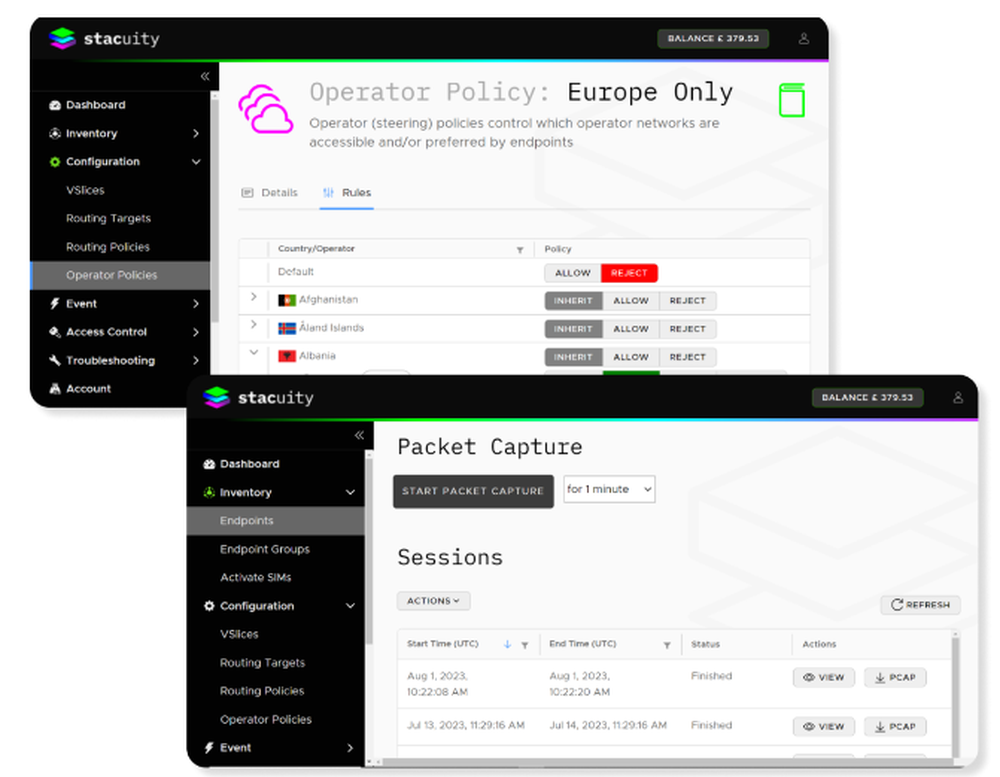Image resolution: width=1000 pixels, height=777 pixels.
Task: Click the green documentation book icon
Action: (x=791, y=100)
